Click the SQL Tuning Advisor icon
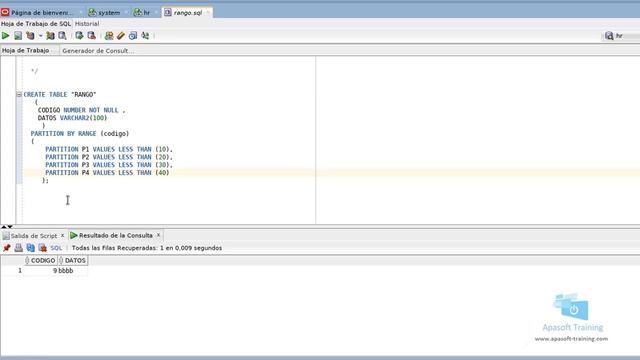 coord(62,36)
